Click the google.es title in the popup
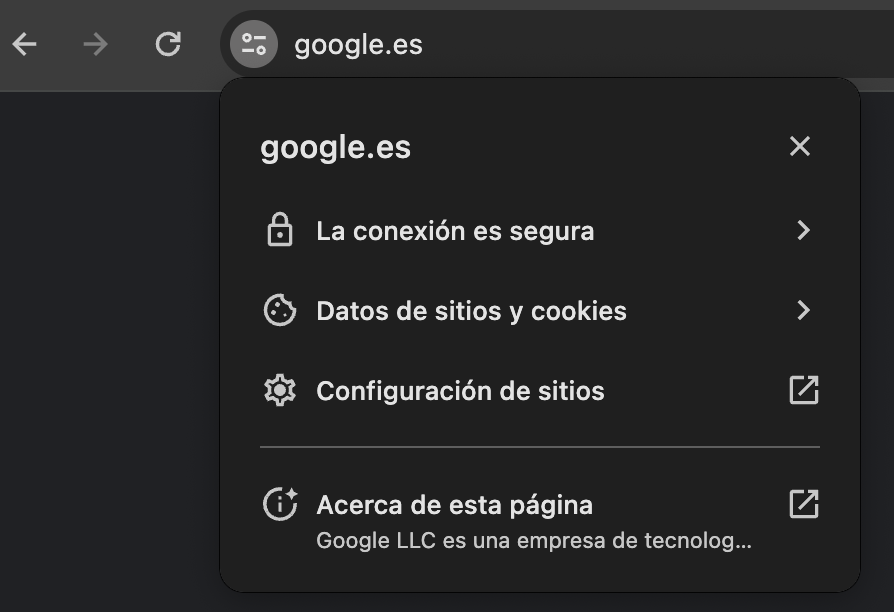Image resolution: width=894 pixels, height=612 pixels. click(x=335, y=146)
